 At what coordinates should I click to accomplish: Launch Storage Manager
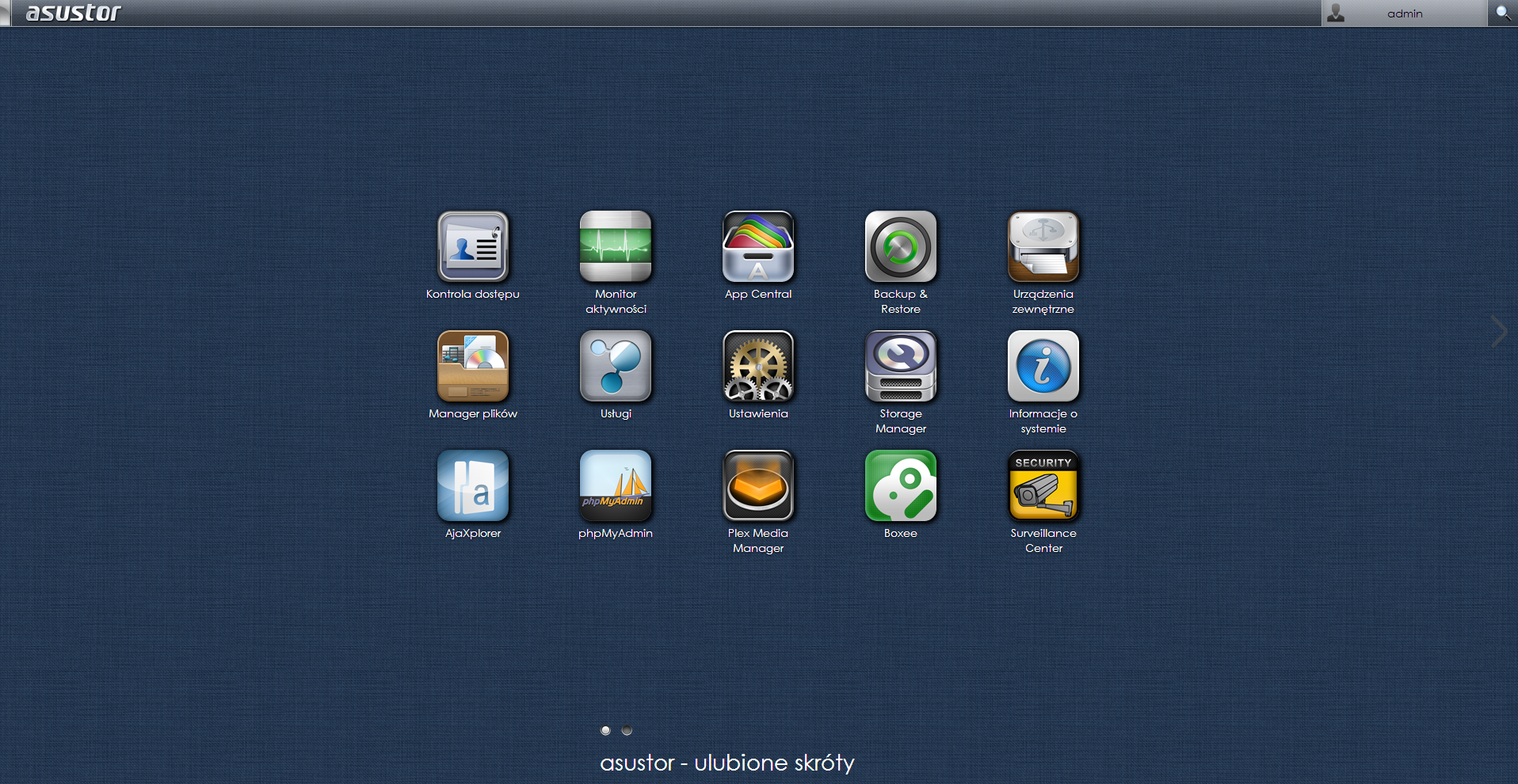click(901, 366)
